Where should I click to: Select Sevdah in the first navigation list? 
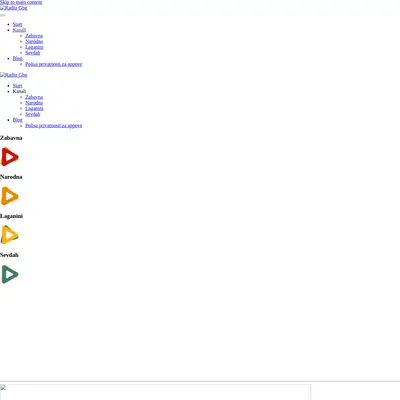(33, 53)
